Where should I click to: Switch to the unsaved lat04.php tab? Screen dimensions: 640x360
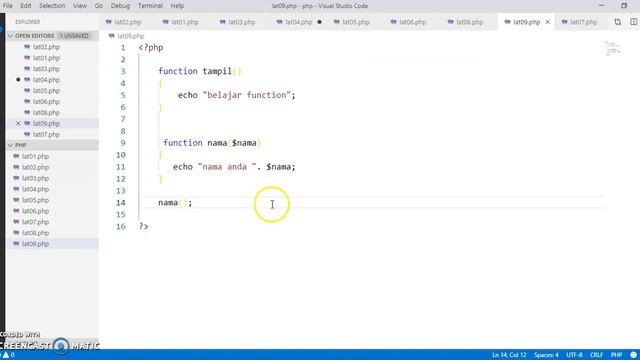(298, 22)
